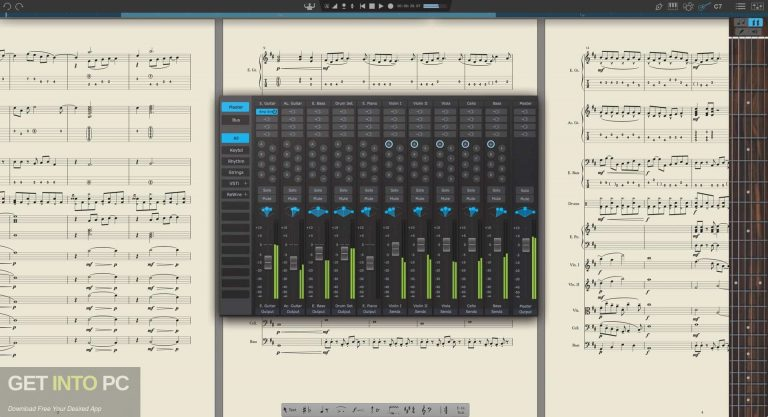Image resolution: width=768 pixels, height=417 pixels.
Task: Toggle Solo on the Cello channel
Action: pos(471,190)
